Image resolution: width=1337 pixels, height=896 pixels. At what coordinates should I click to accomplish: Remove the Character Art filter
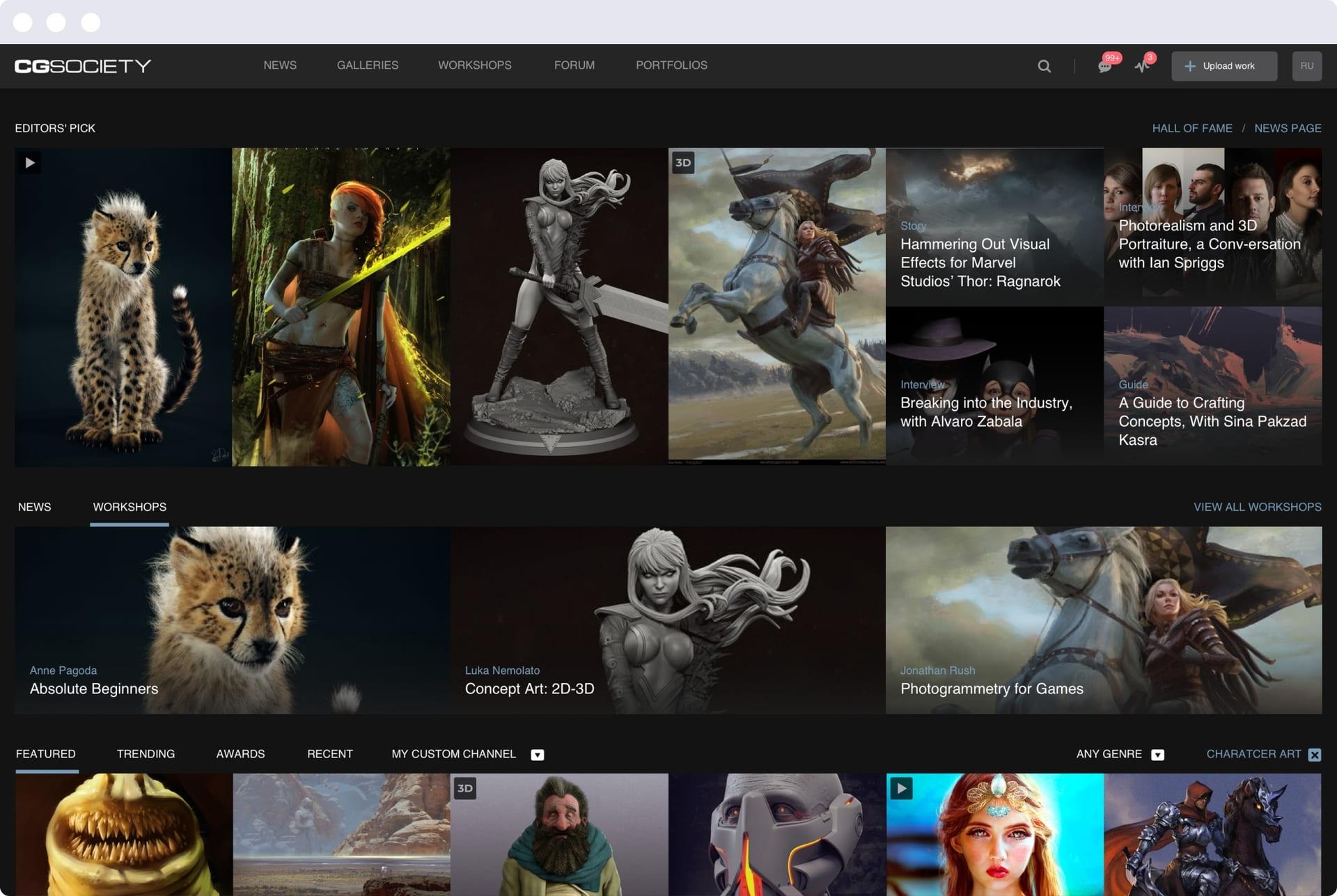click(x=1314, y=755)
